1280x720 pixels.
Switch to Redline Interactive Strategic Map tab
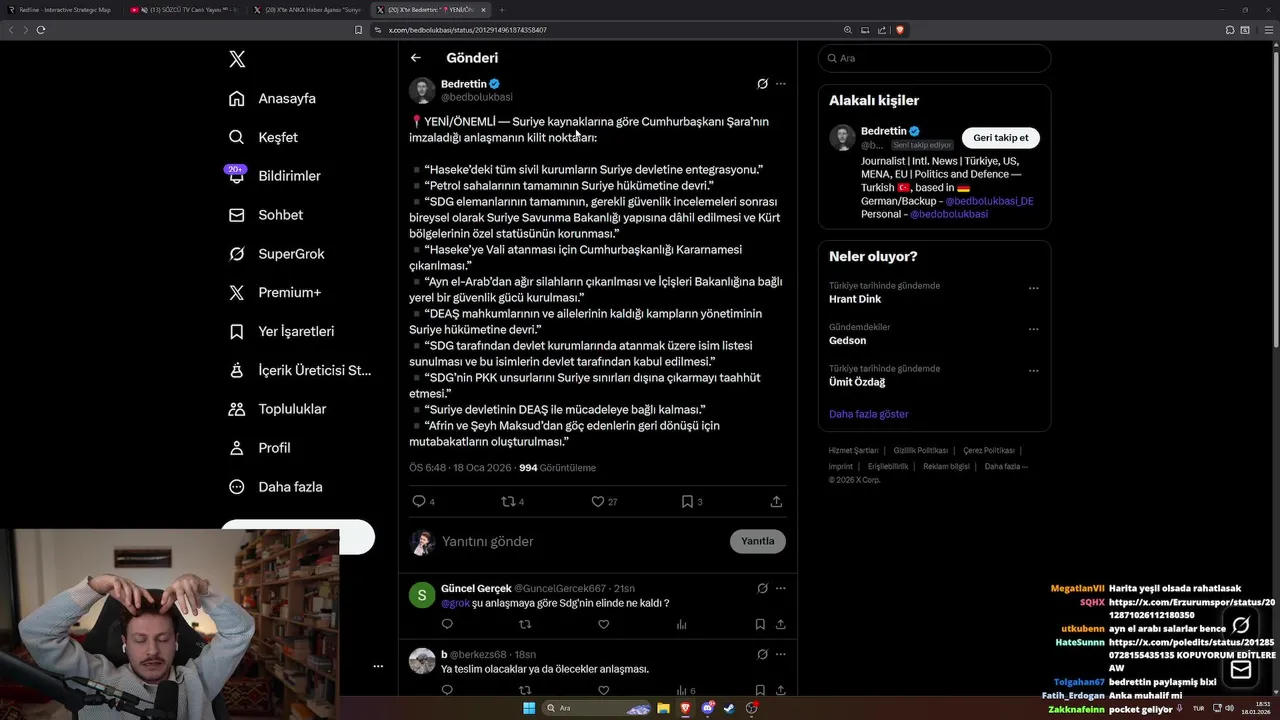(60, 10)
